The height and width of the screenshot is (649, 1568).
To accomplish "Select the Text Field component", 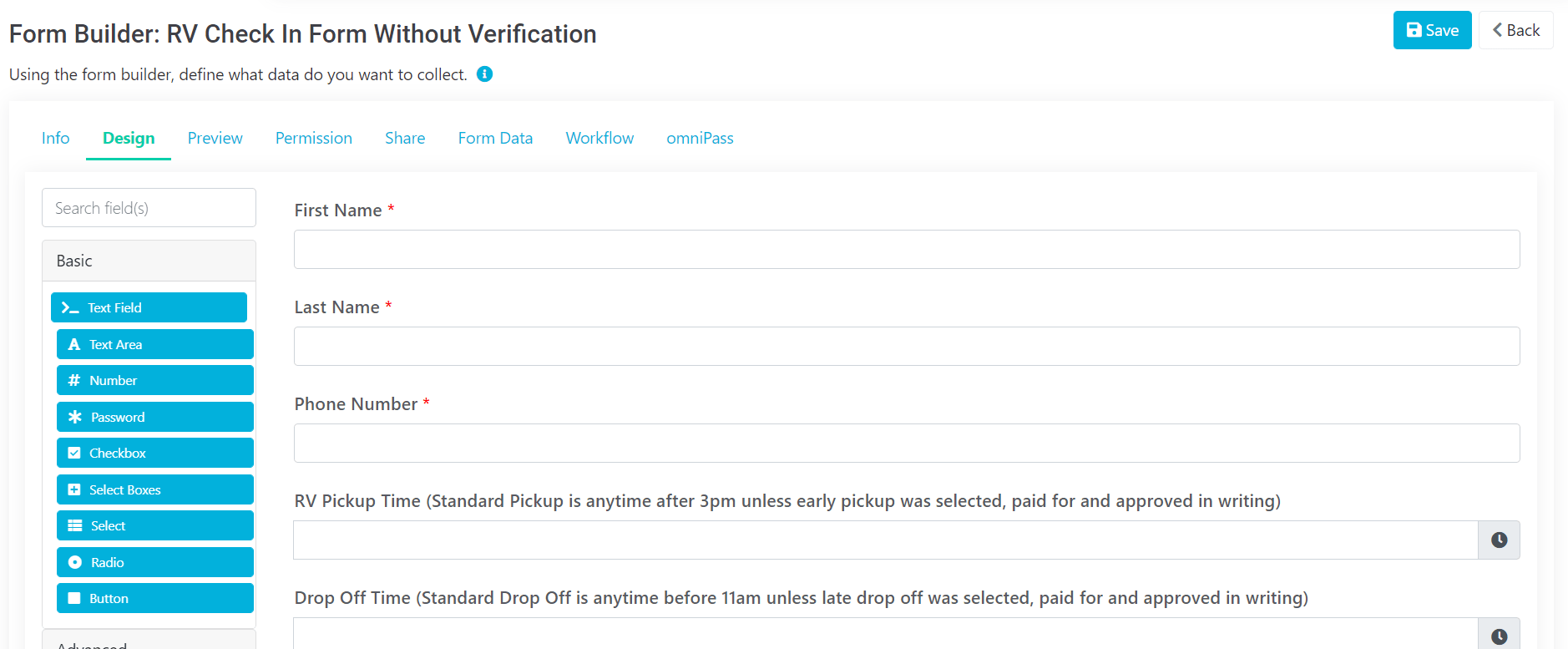I will click(x=149, y=307).
